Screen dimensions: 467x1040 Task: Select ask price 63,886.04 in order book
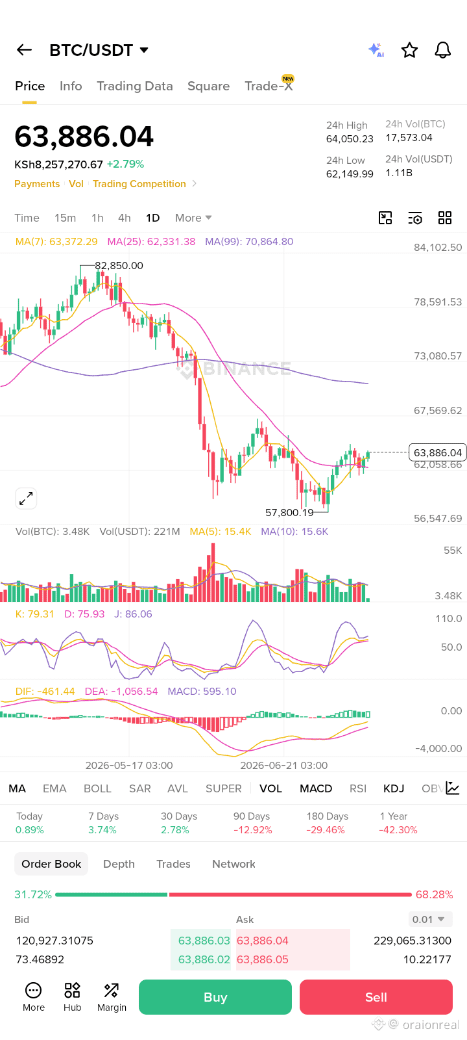pos(263,941)
